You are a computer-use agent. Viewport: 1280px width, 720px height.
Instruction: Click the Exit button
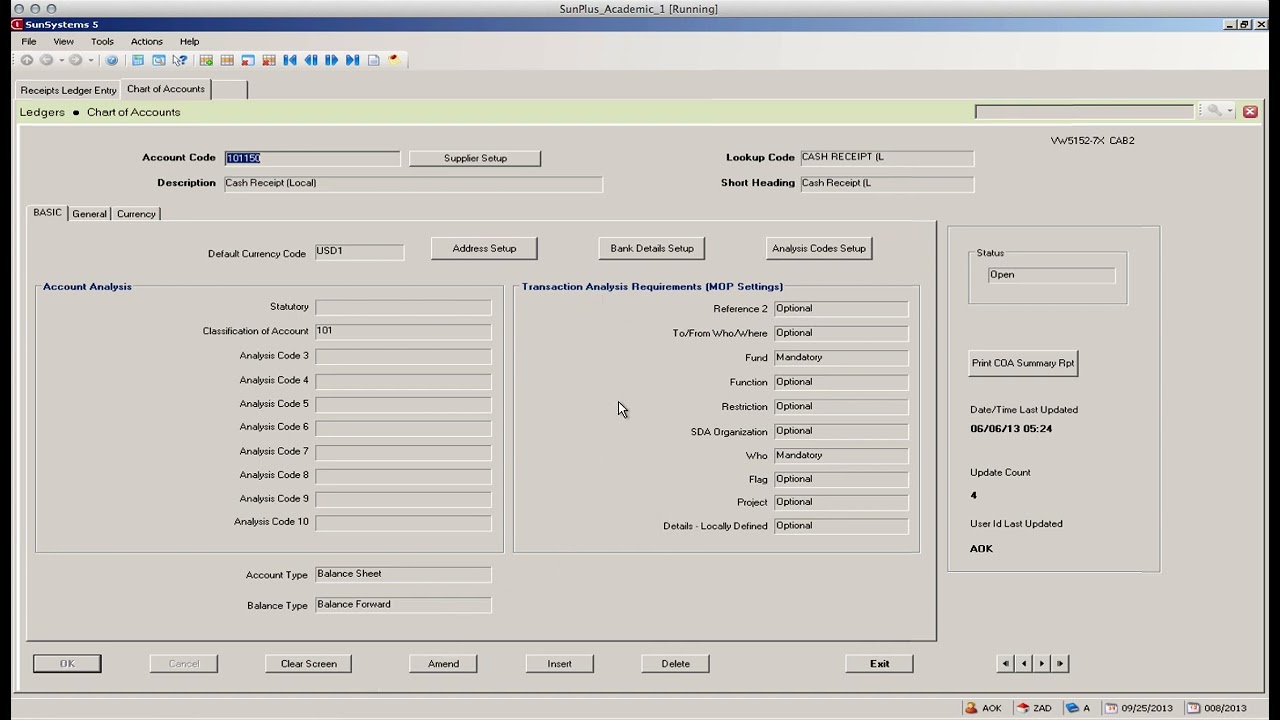pyautogui.click(x=880, y=664)
